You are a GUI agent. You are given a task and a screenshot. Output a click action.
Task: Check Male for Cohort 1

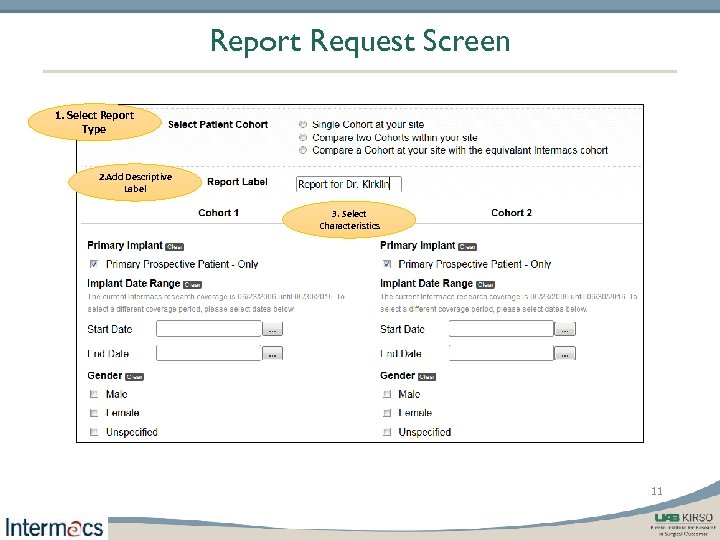click(94, 394)
